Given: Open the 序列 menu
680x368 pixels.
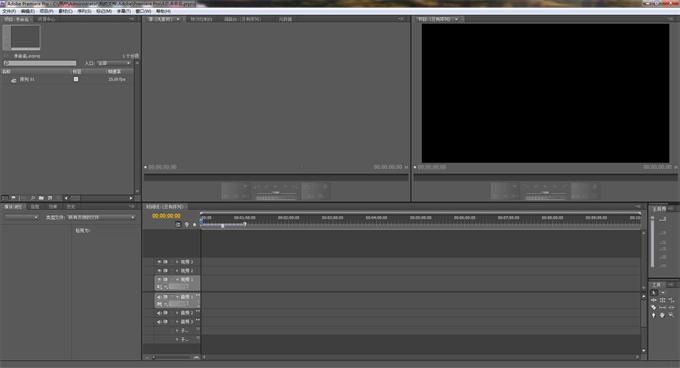Looking at the screenshot, I should [x=84, y=11].
